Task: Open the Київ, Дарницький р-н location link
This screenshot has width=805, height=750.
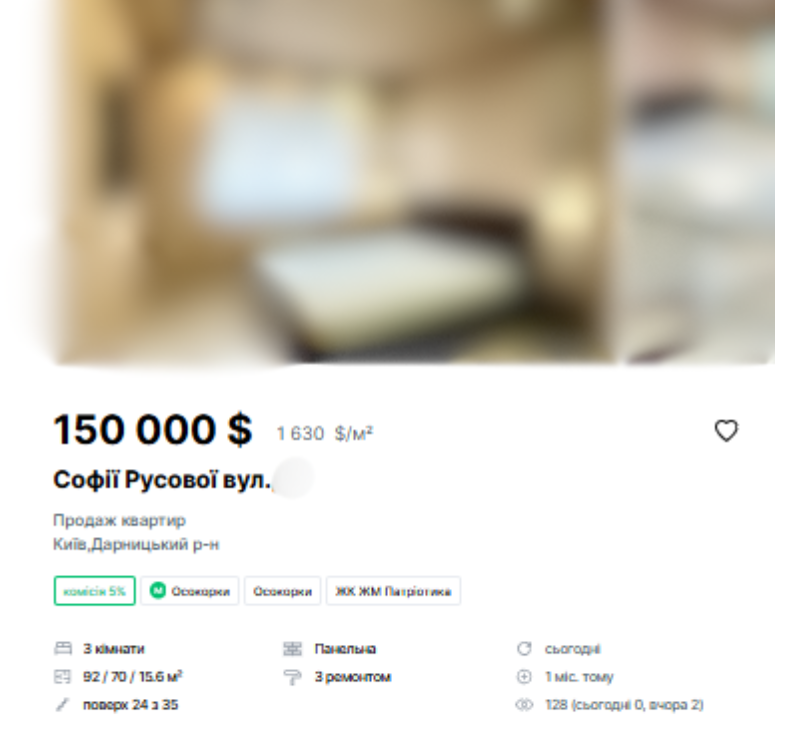Action: 136,544
